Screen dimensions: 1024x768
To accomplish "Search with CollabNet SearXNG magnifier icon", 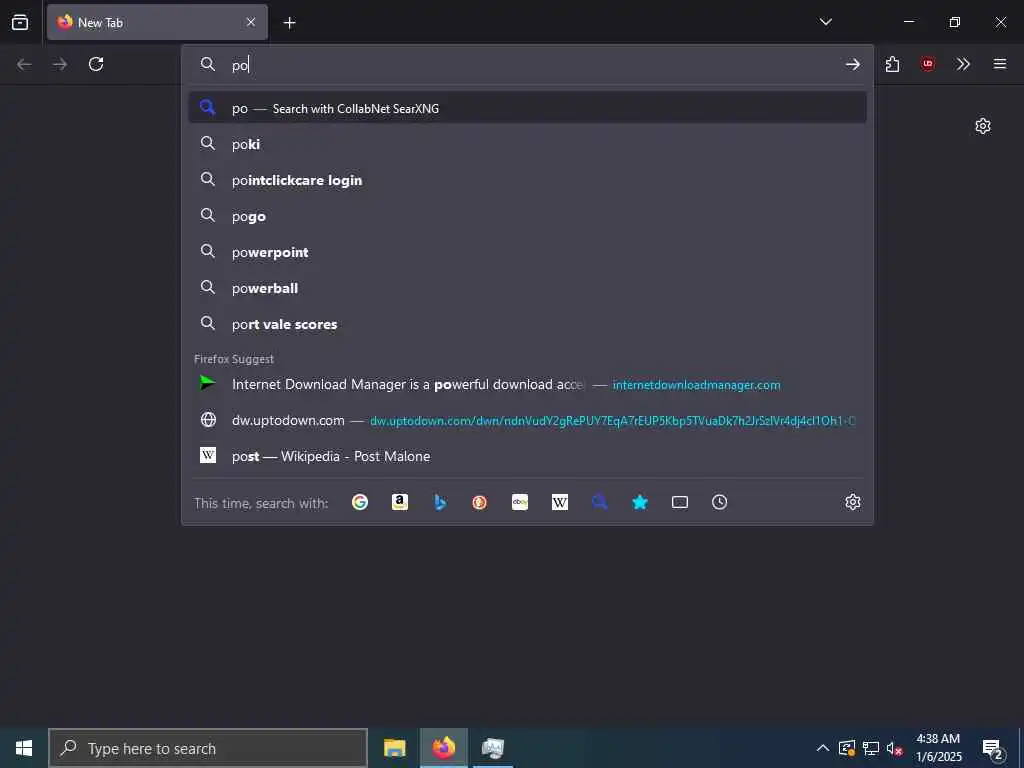I will point(600,502).
